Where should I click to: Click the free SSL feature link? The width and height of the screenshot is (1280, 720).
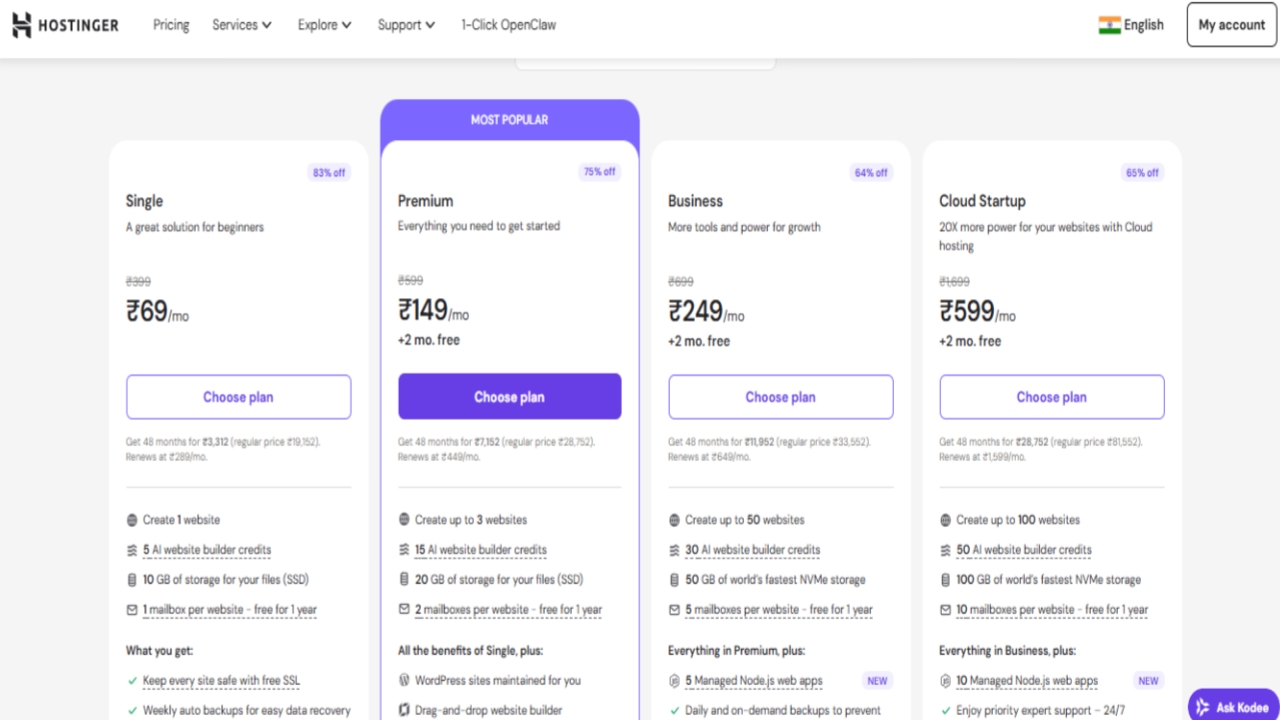click(x=221, y=681)
